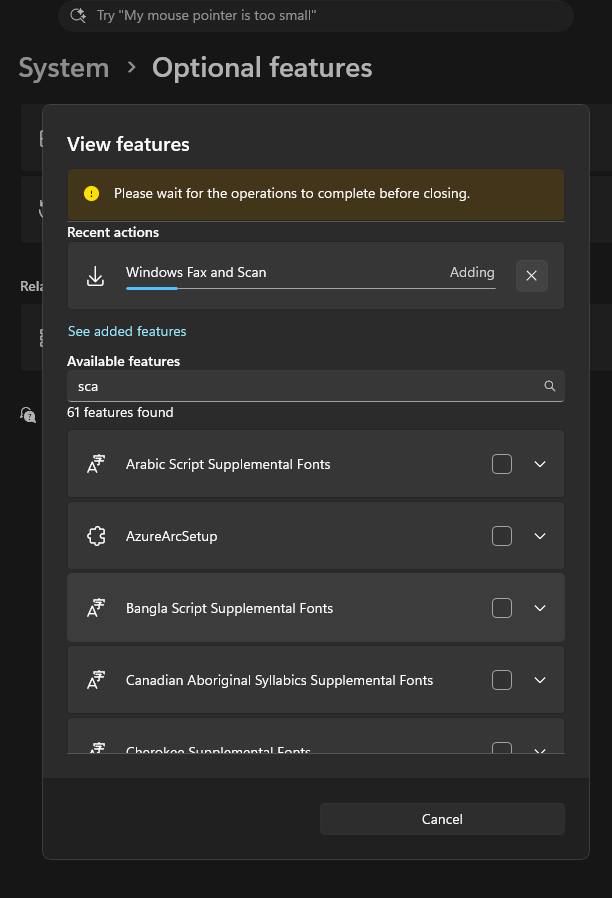This screenshot has width=612, height=898.
Task: Select the Bangla Script Supplemental Fonts checkbox
Action: pyautogui.click(x=502, y=608)
